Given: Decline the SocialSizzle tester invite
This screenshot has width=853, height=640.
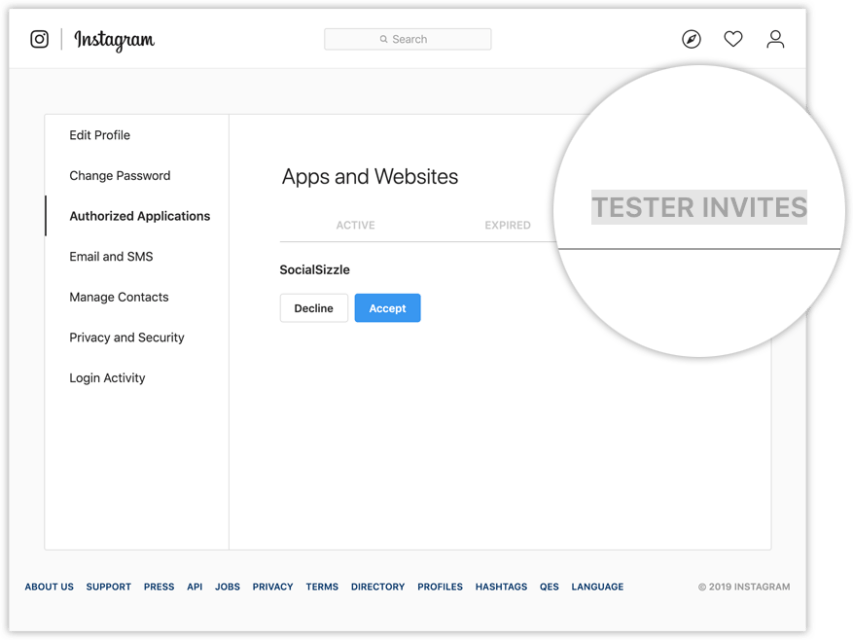Looking at the screenshot, I should click(x=313, y=308).
